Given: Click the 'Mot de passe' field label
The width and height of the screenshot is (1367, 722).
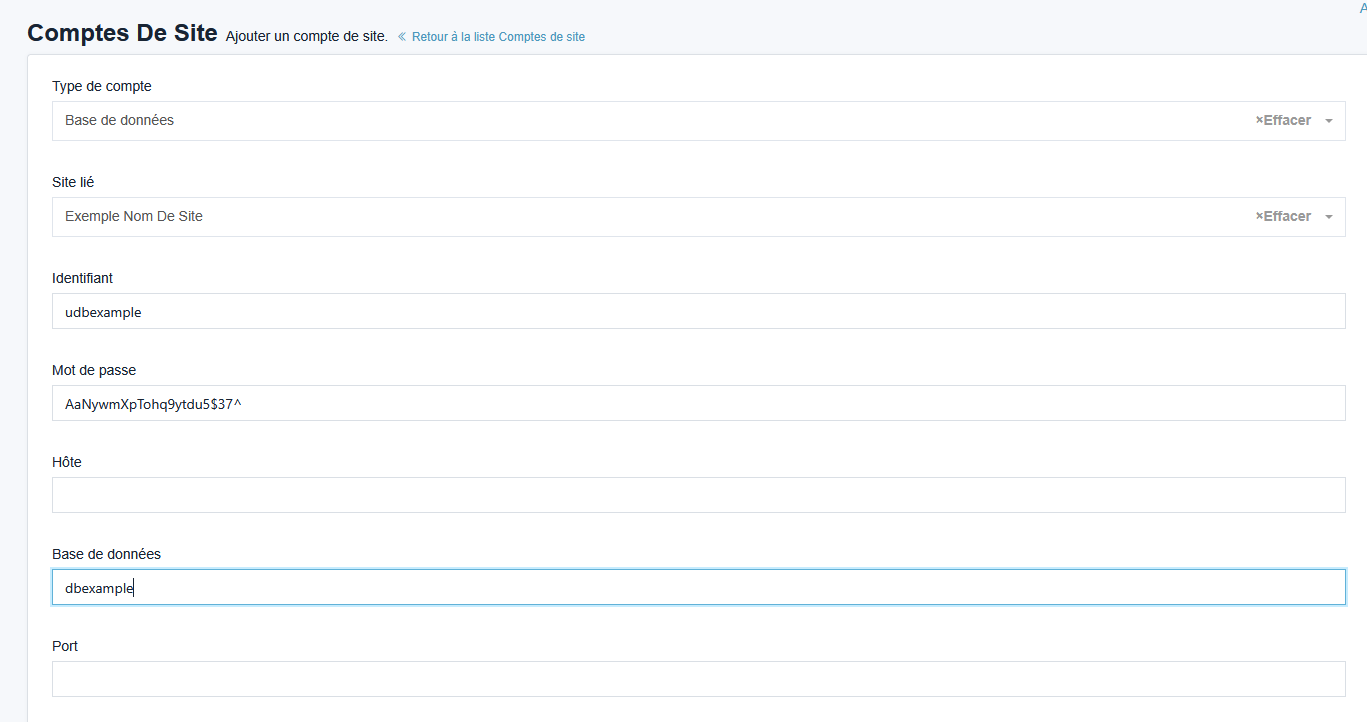Looking at the screenshot, I should (94, 370).
